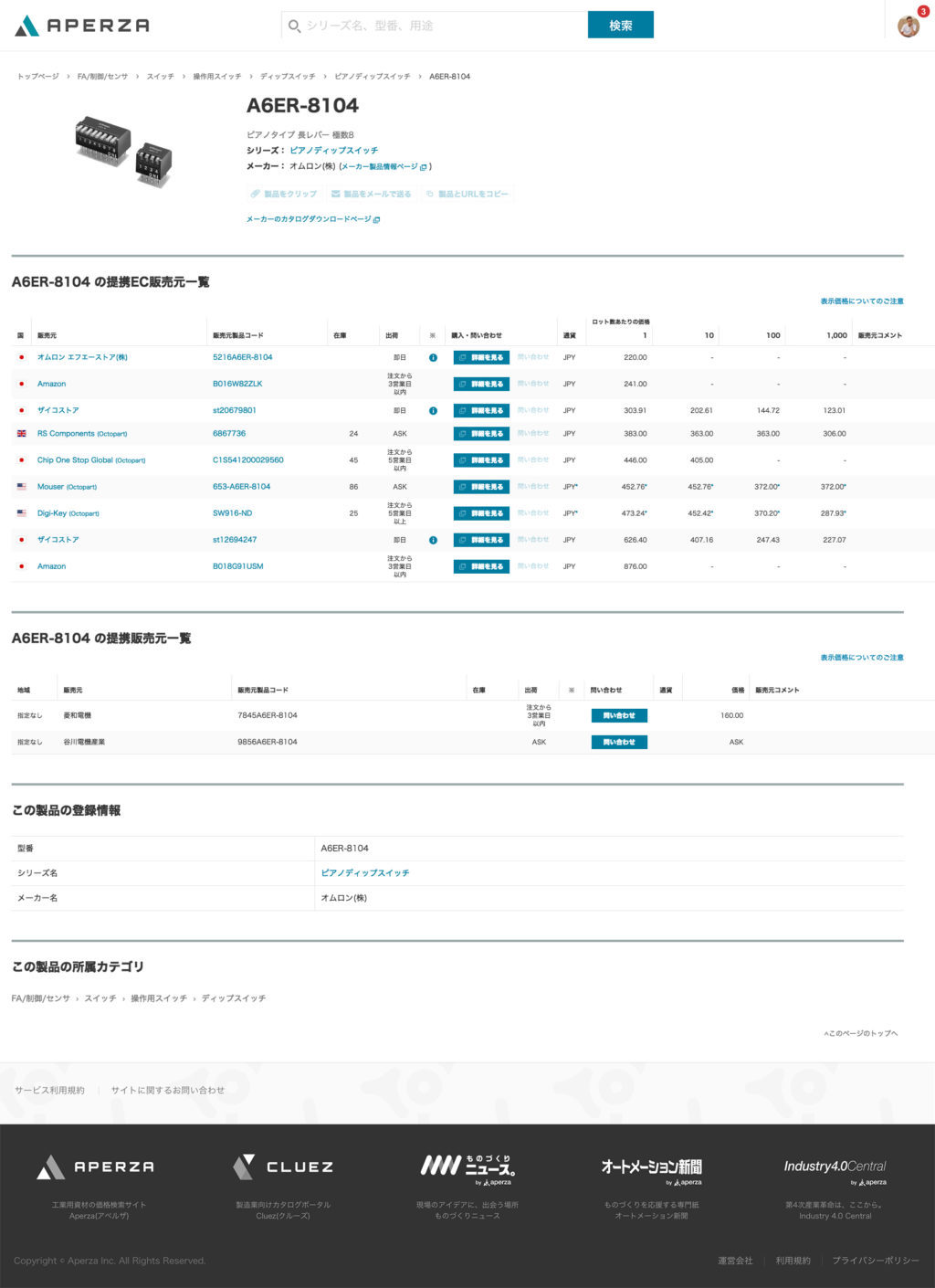Click the オートメーション新聞 footer logo

tap(651, 1167)
